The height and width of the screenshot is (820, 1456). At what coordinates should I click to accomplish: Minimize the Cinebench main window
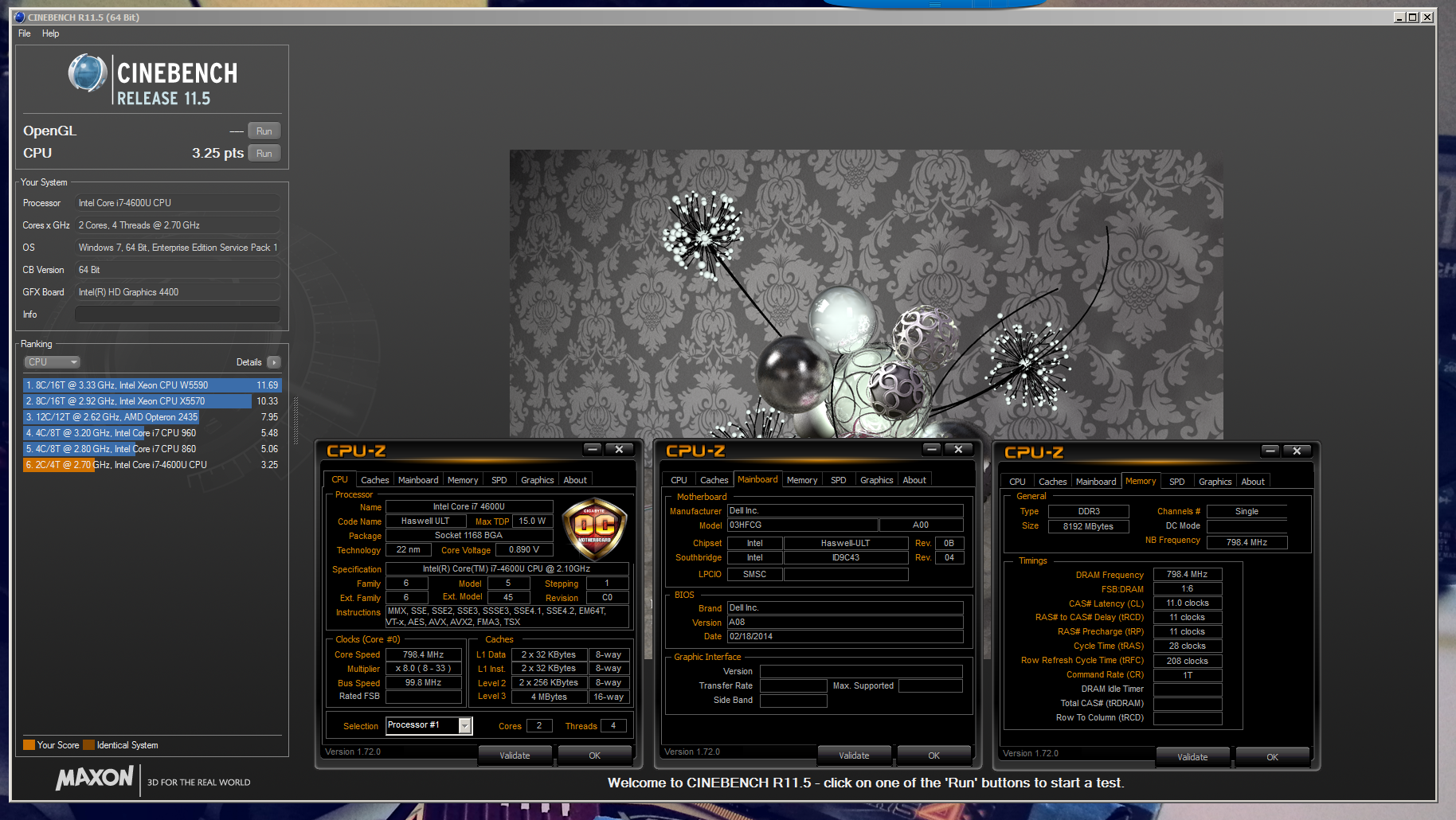click(1399, 17)
